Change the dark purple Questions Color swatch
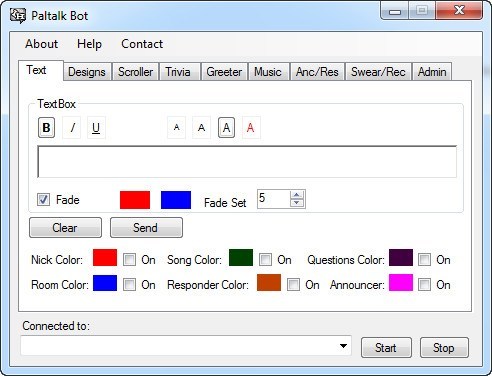 click(x=401, y=258)
